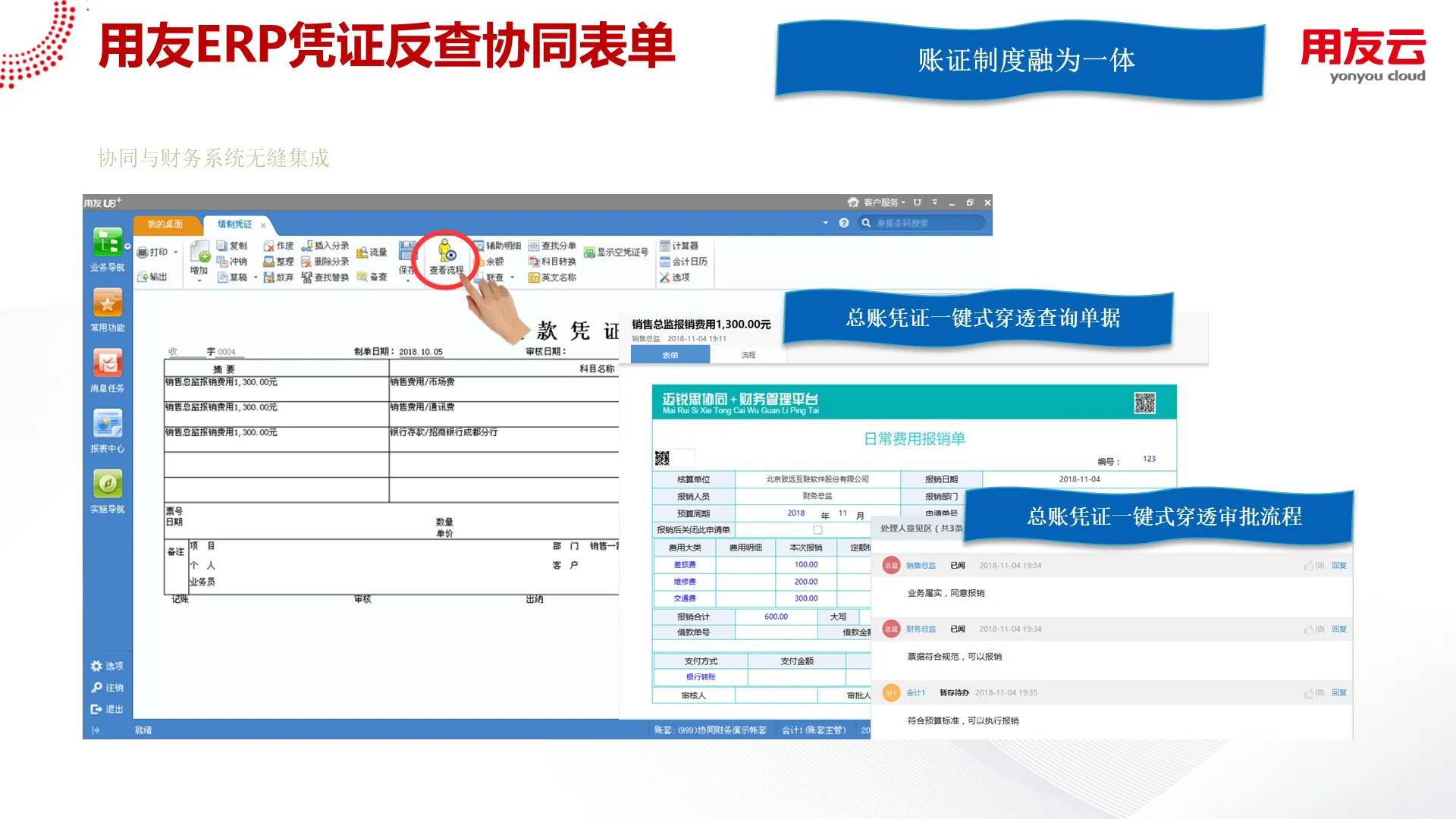Click the 计算器 calculator icon
This screenshot has width=1456, height=819.
tap(665, 246)
